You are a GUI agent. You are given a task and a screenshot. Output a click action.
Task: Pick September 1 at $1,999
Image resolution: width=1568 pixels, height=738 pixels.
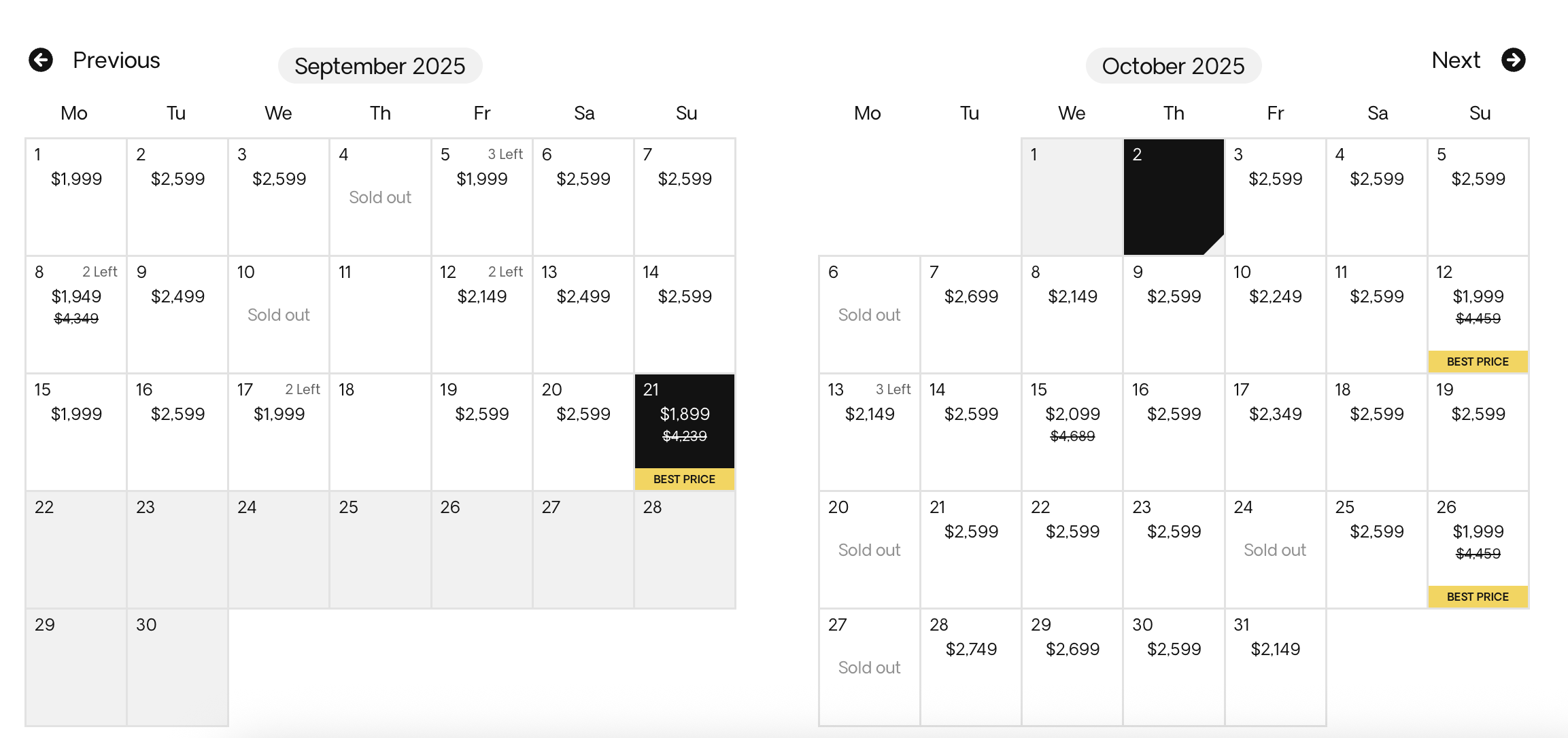[x=76, y=197]
